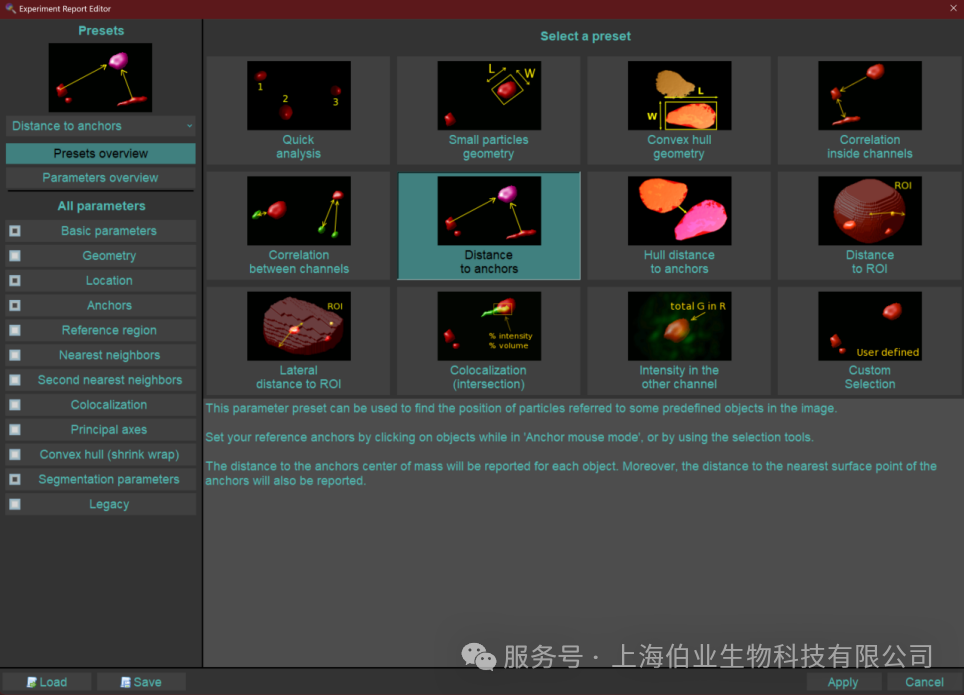Open the Segmentation parameters section
This screenshot has height=695, width=964.
109,479
